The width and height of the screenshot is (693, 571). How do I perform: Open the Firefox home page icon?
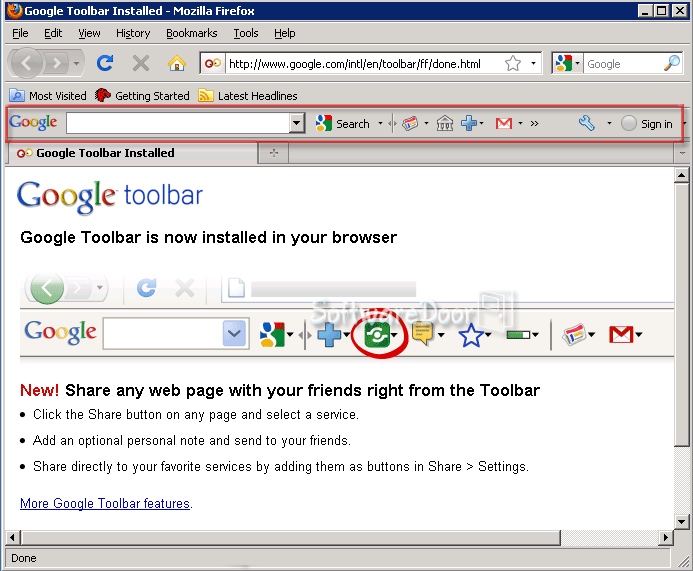point(176,64)
